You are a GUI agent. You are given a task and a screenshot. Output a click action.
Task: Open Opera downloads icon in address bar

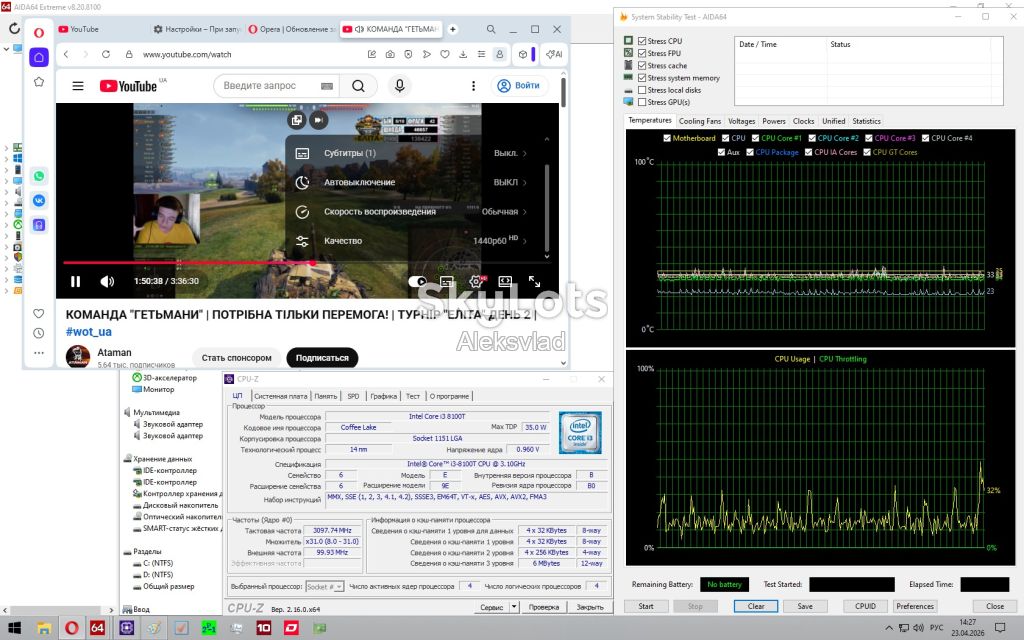click(463, 54)
